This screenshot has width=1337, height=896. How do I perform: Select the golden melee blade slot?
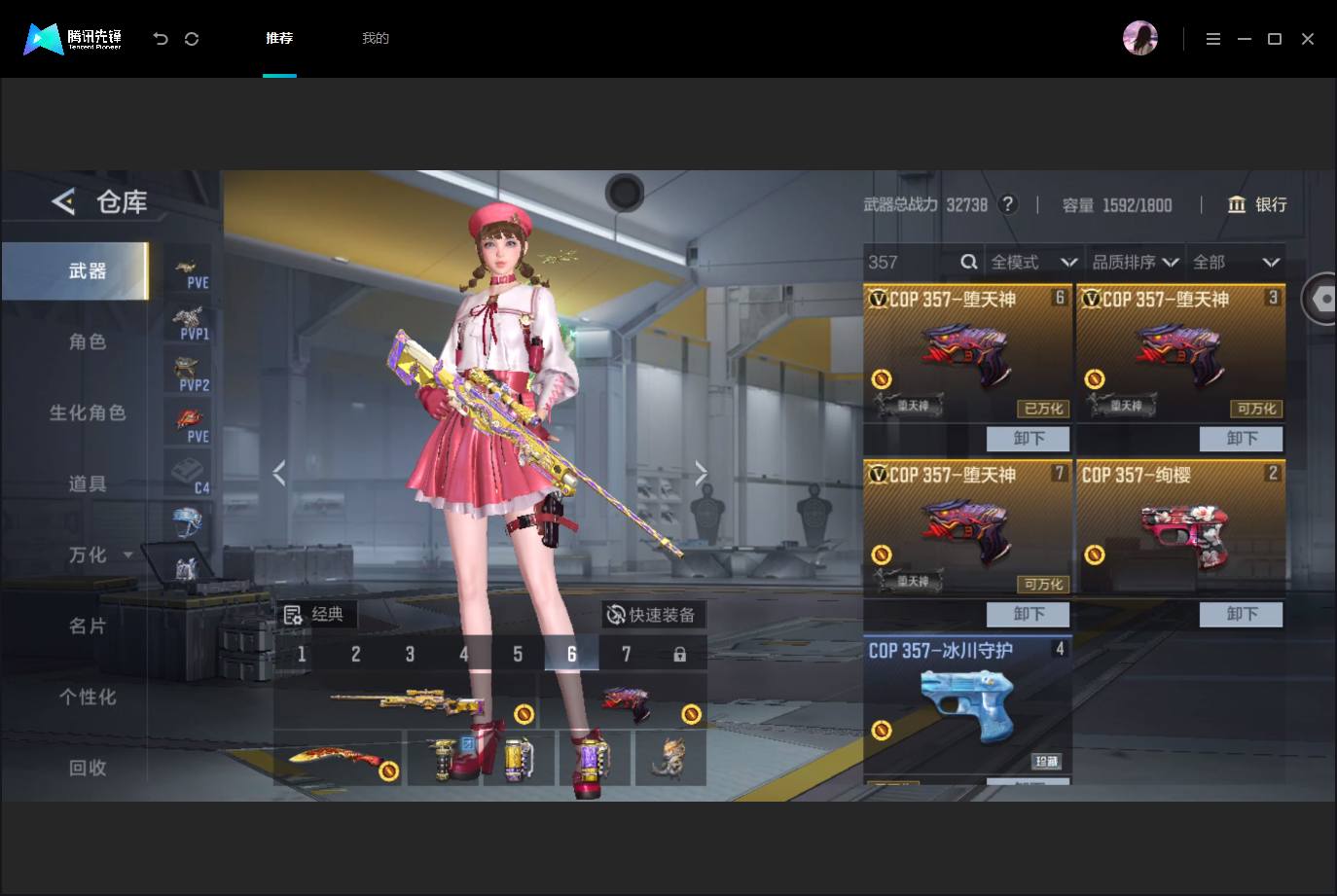coord(338,758)
